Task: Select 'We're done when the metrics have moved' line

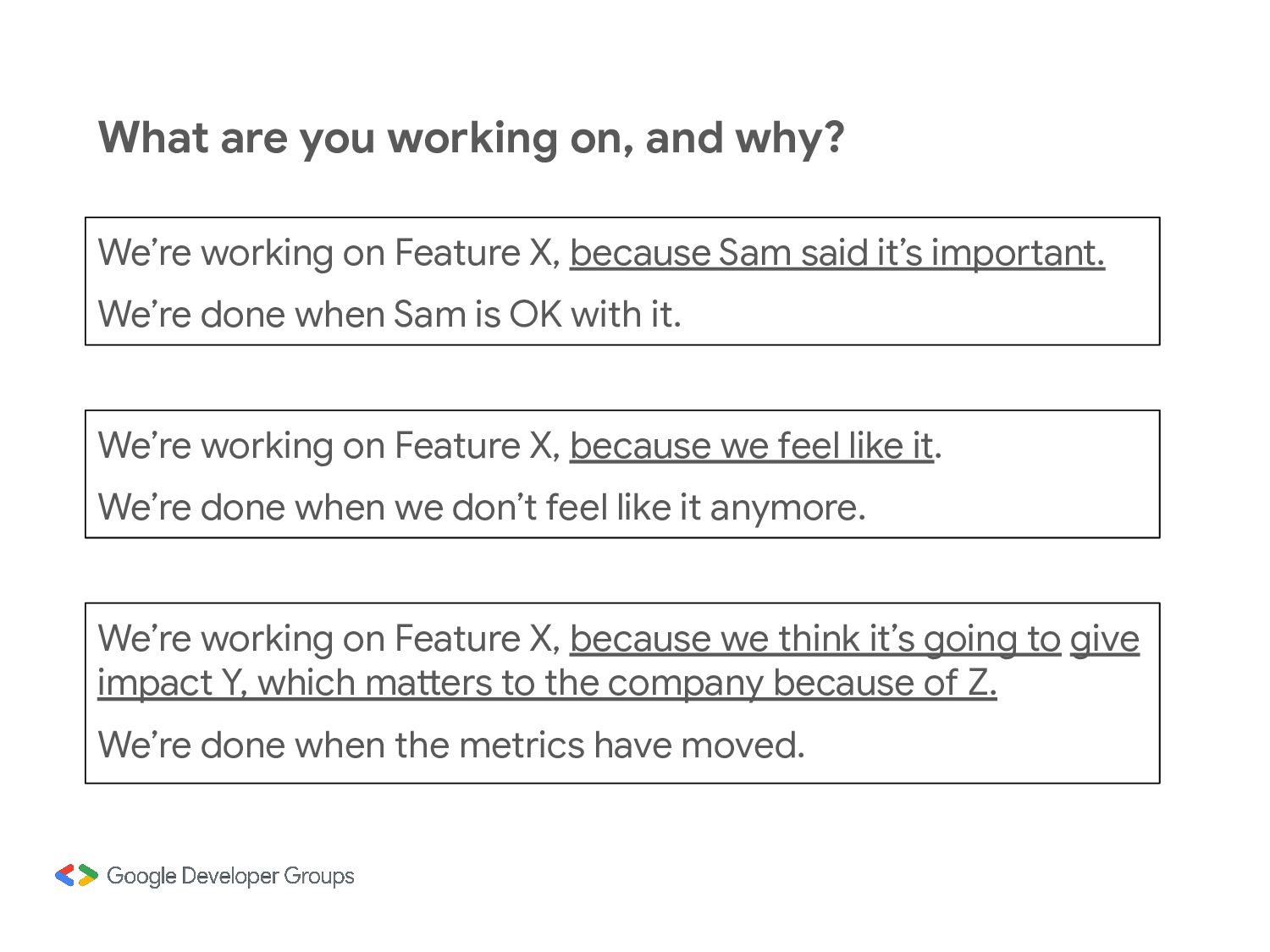Action: (x=451, y=746)
